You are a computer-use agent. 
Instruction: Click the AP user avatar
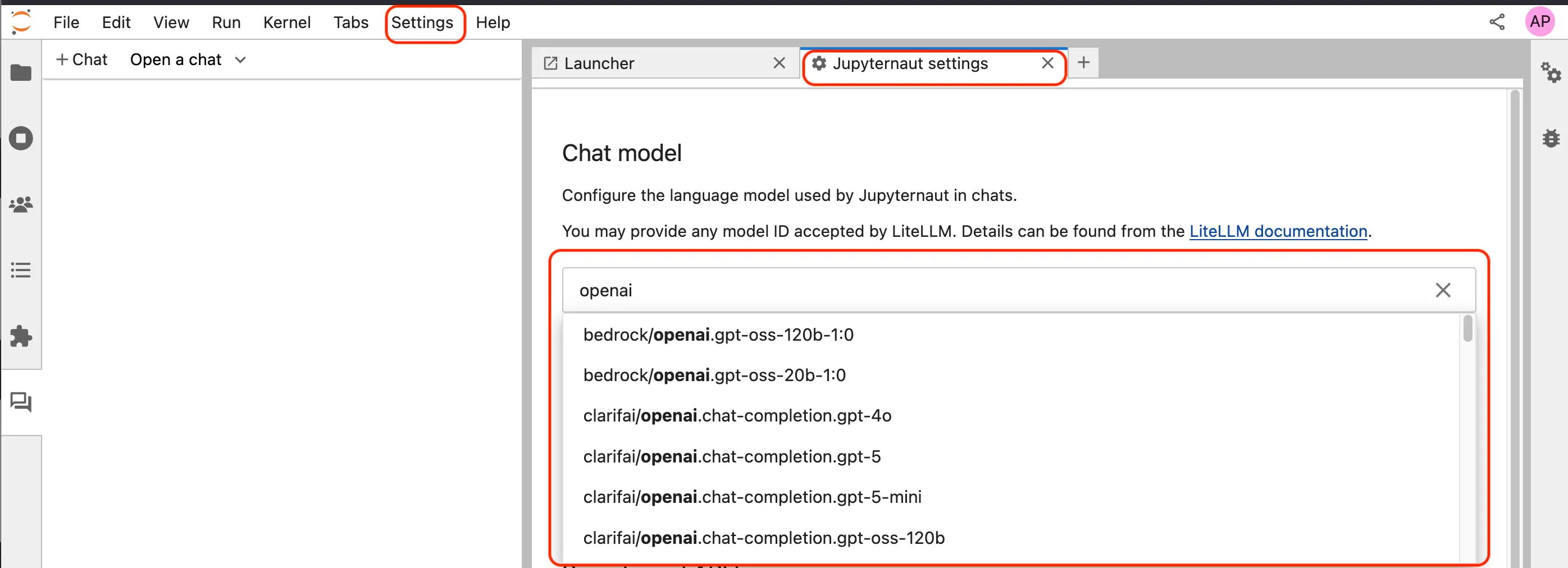pyautogui.click(x=1539, y=21)
